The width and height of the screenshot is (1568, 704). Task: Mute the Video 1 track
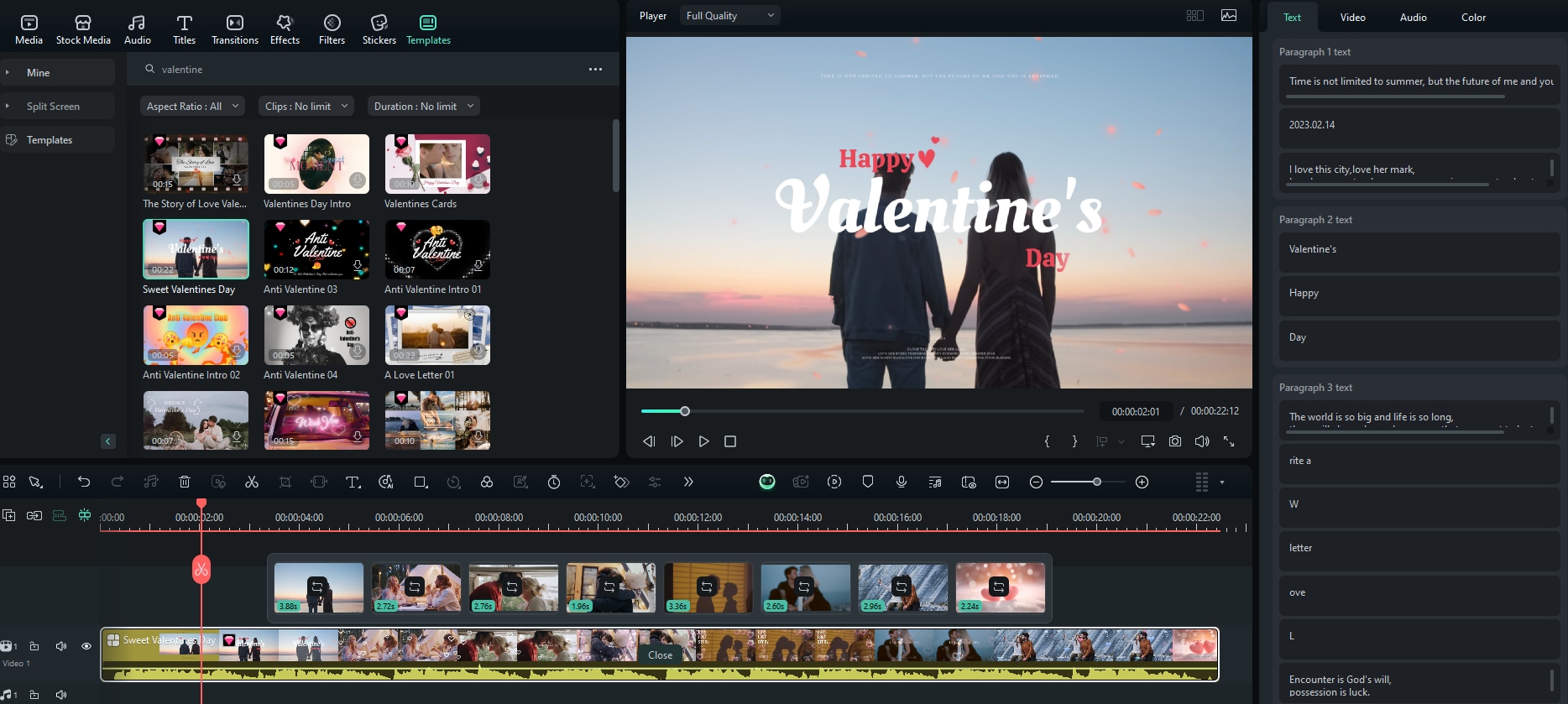point(60,646)
